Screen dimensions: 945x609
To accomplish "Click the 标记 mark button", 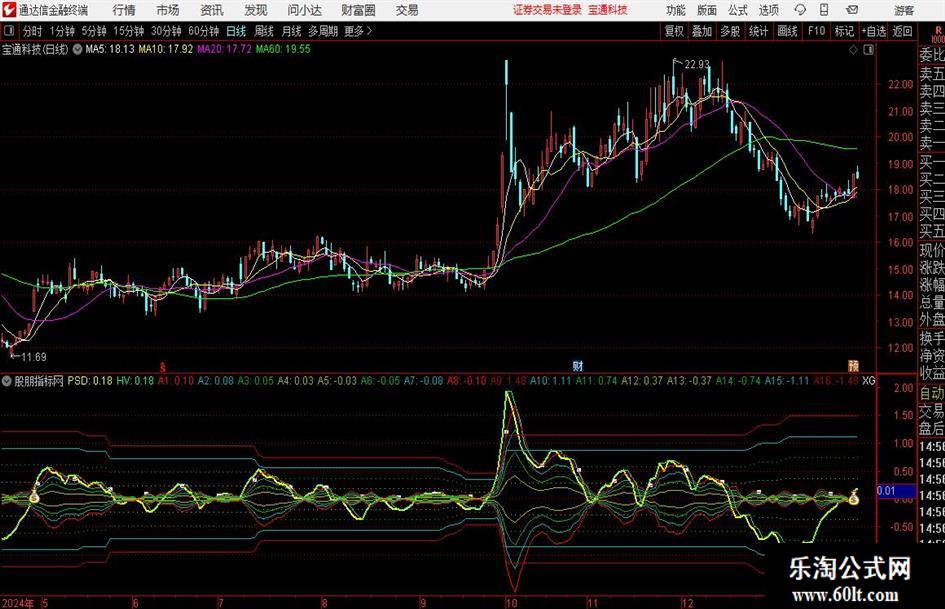I will pos(844,31).
